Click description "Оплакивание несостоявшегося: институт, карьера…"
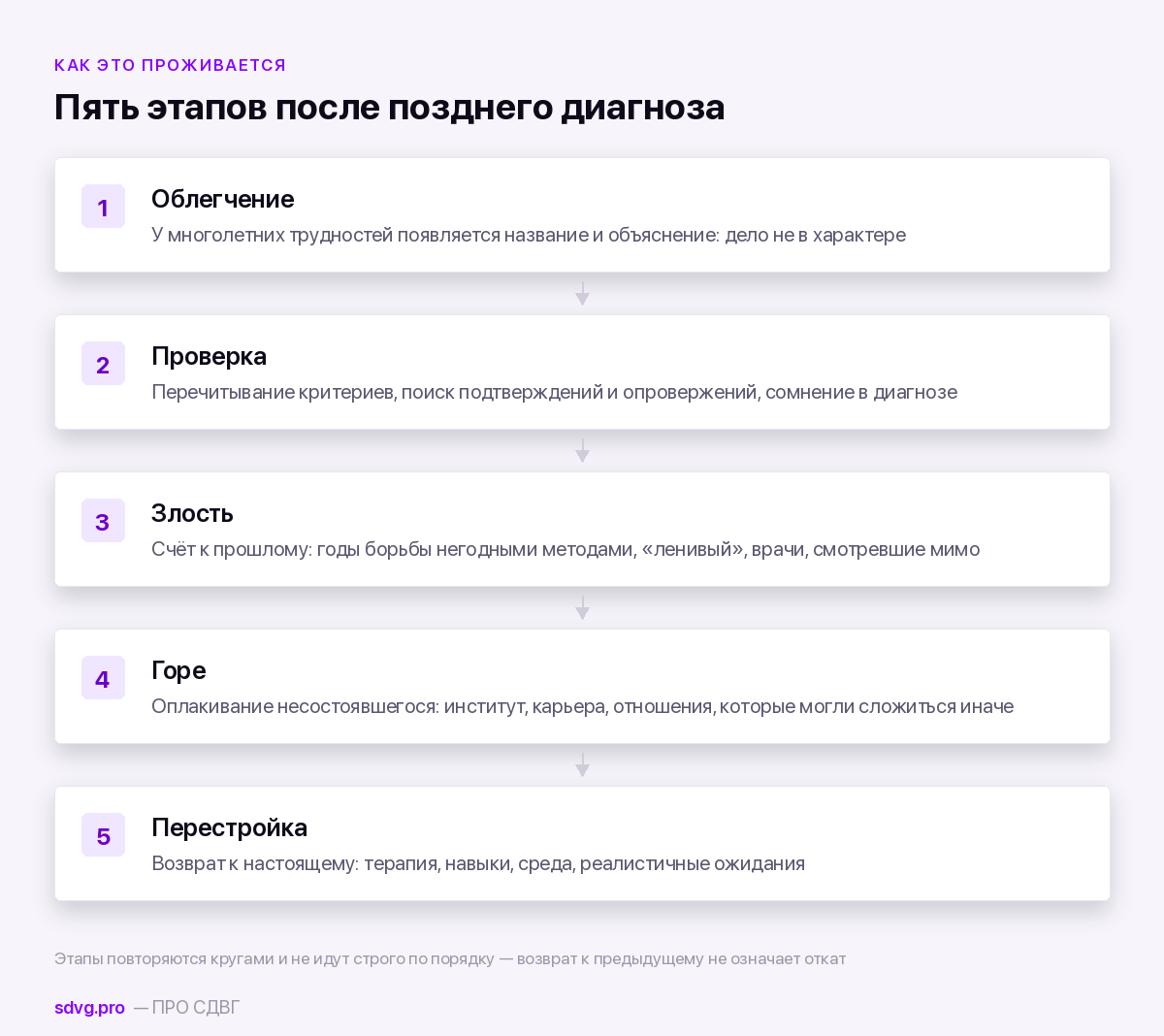 pos(582,706)
